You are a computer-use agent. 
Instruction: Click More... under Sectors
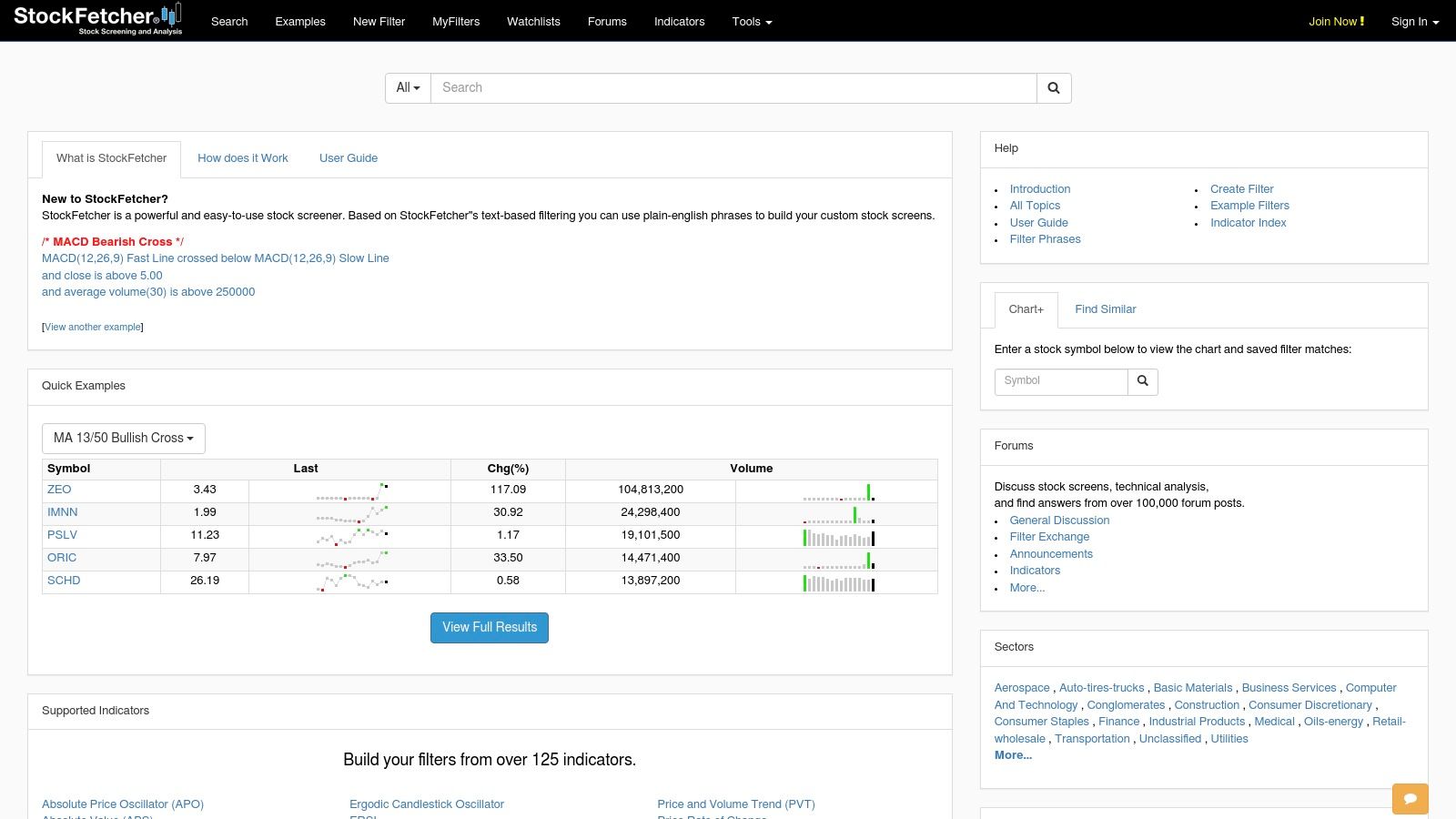(x=1013, y=755)
